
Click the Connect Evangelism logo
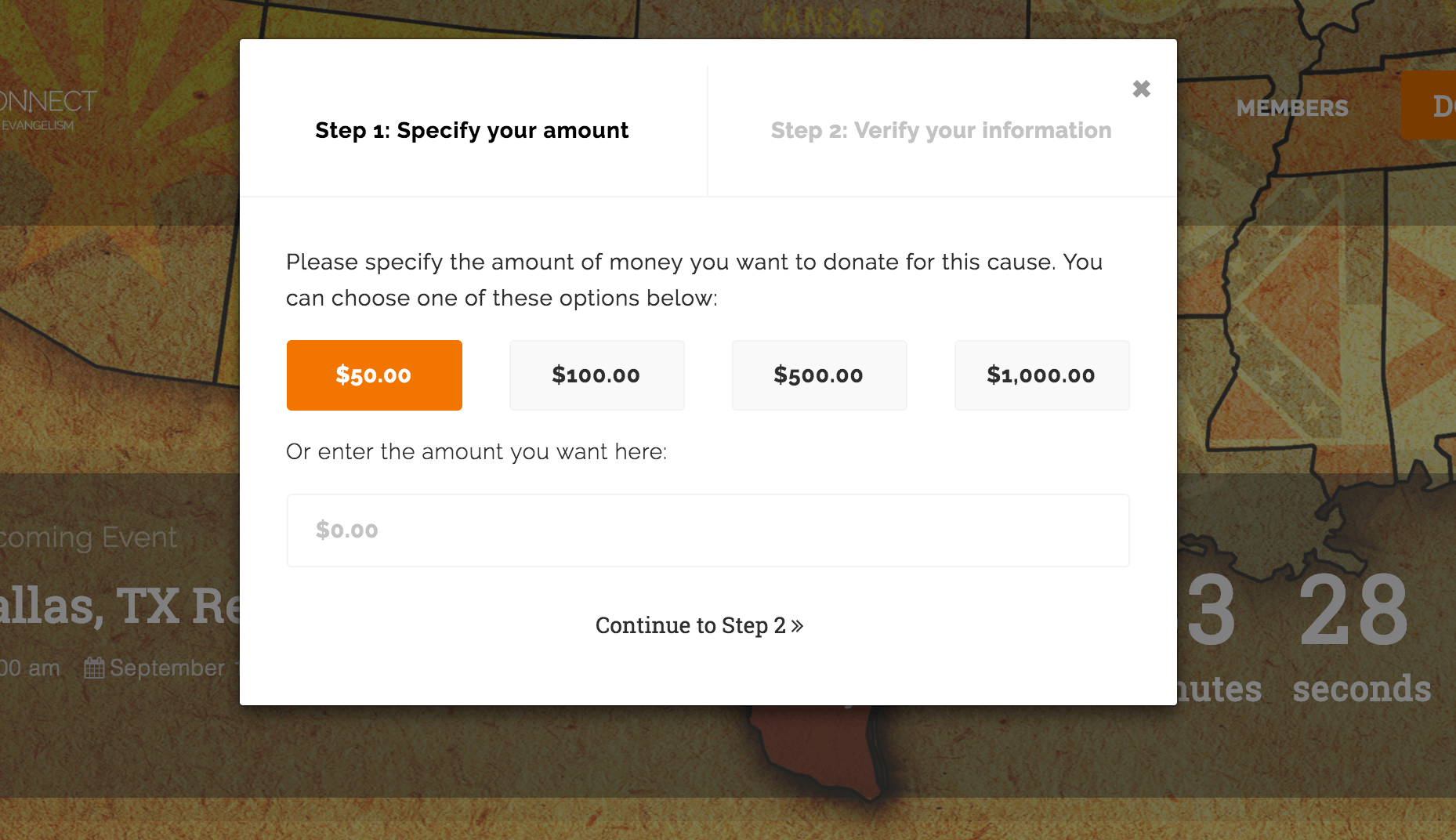coord(47,110)
